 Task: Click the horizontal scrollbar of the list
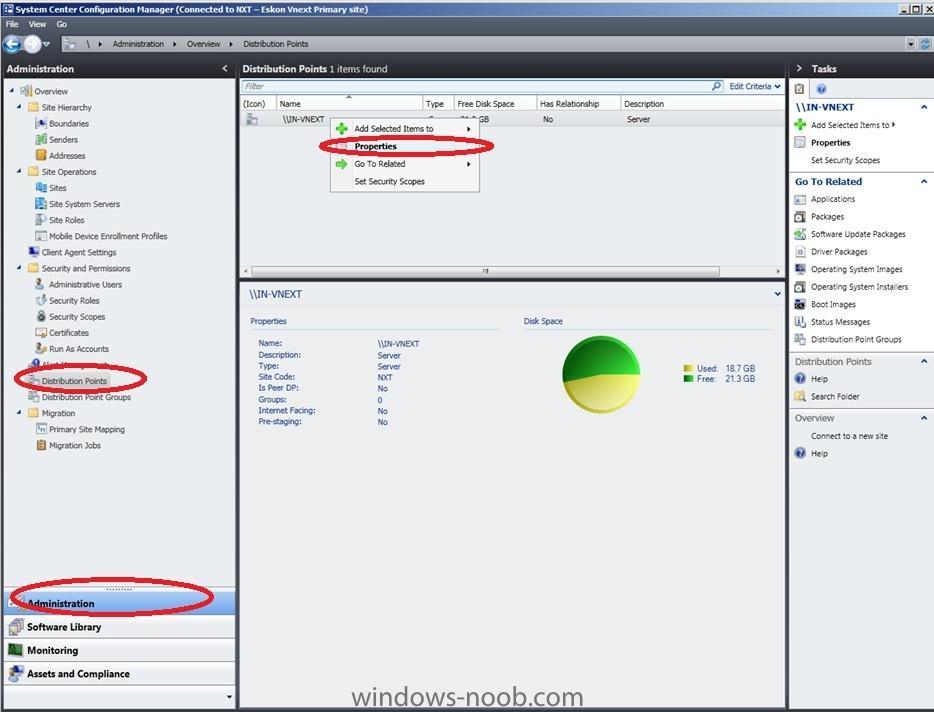485,271
